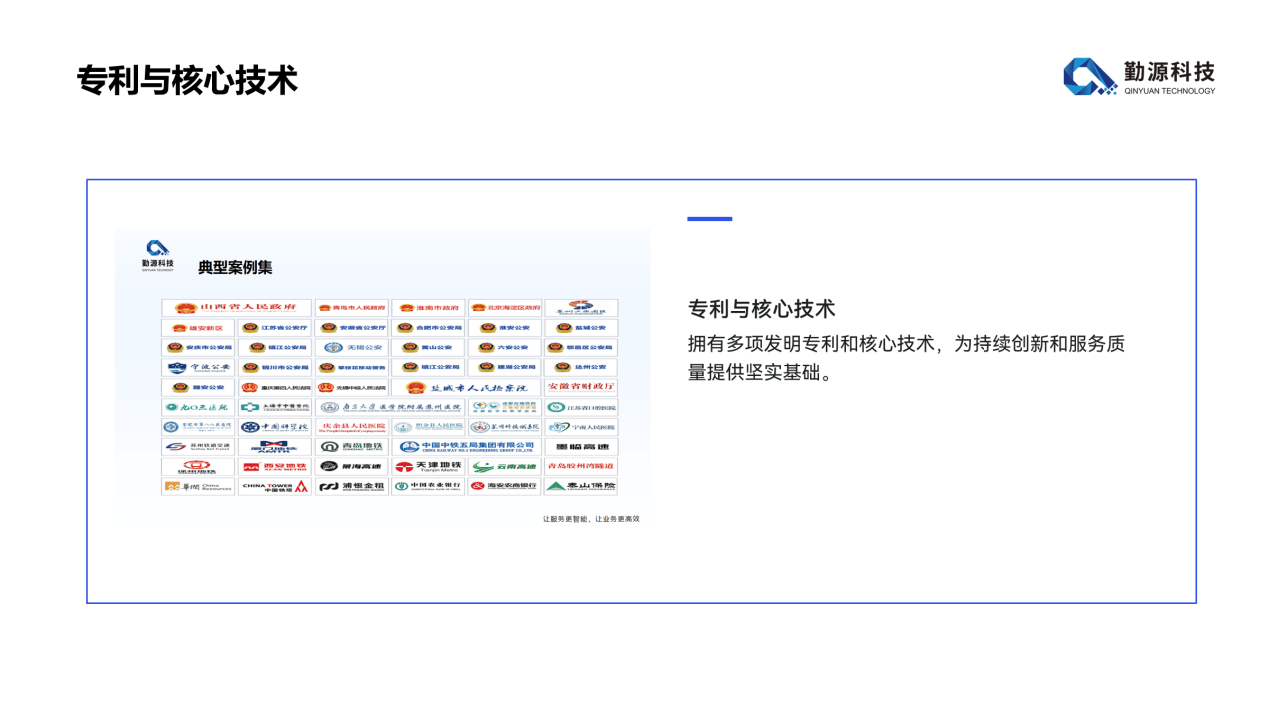The height and width of the screenshot is (714, 1269).
Task: Click the 青岛地铁 logo
Action: coord(352,447)
